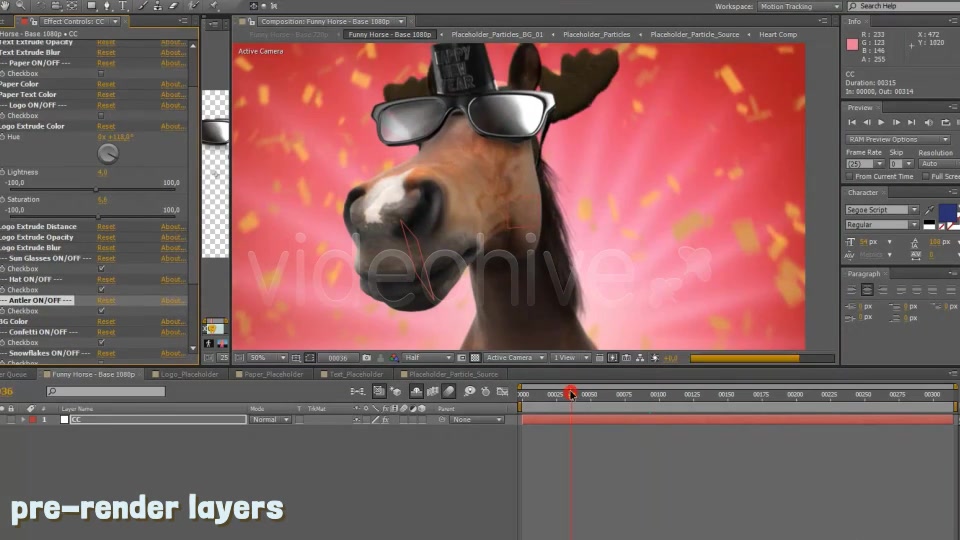The height and width of the screenshot is (540, 960).
Task: Uncheck the Sun Glasses ON/OFF checkbox
Action: [x=101, y=269]
